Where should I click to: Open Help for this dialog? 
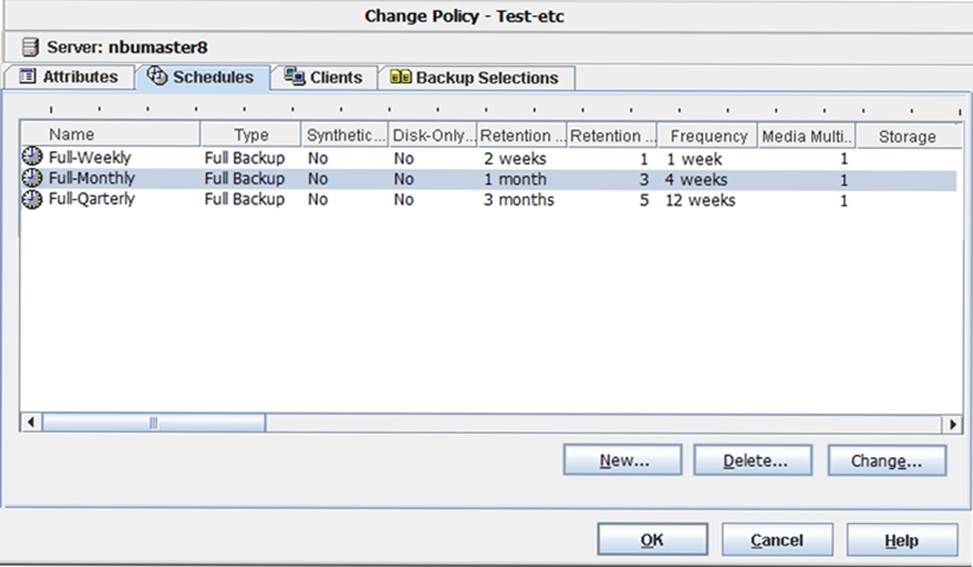(x=902, y=540)
